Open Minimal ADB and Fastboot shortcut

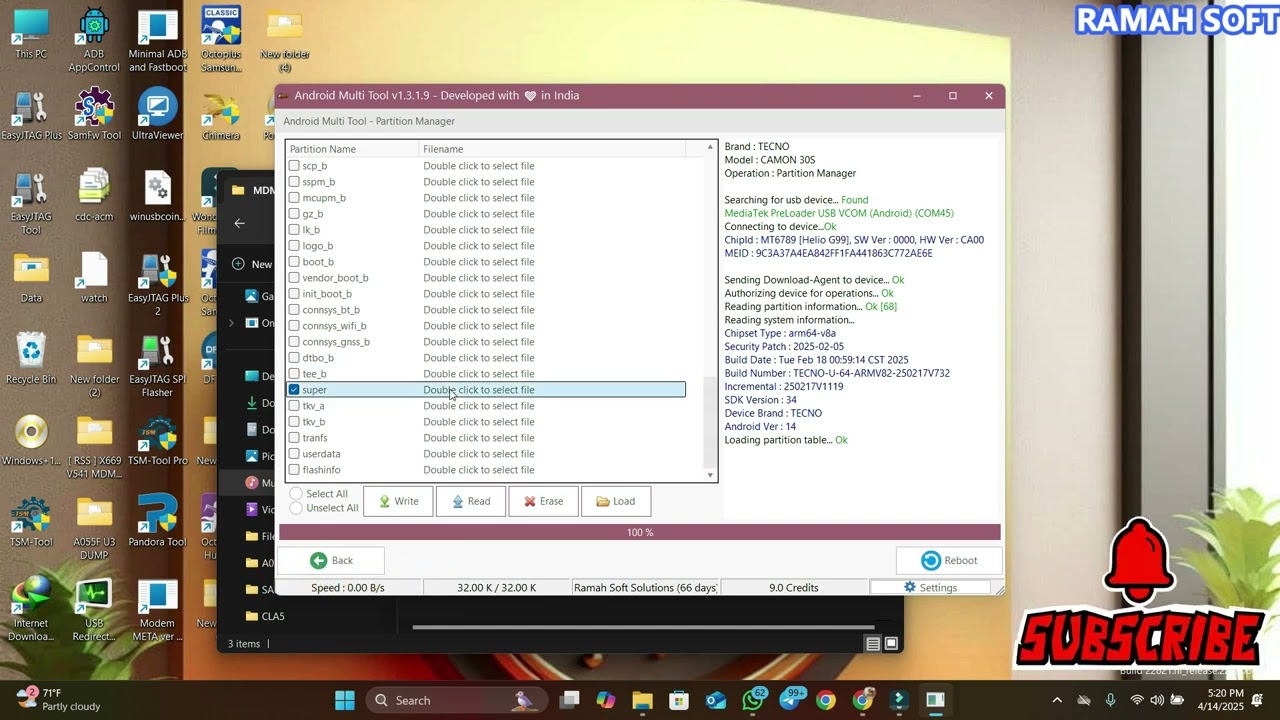[x=157, y=40]
